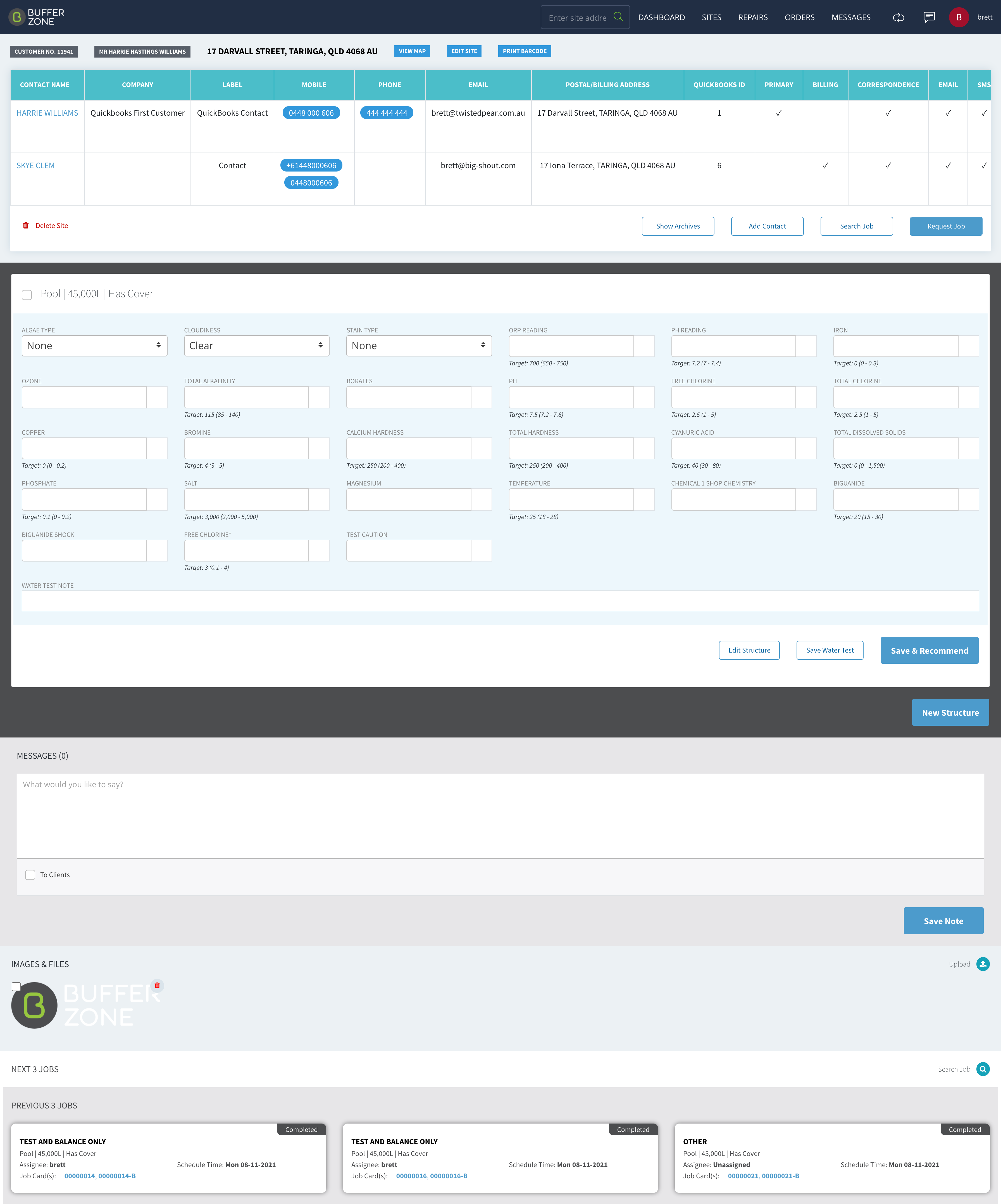This screenshot has height=1204, width=1001.
Task: Click the Search Job magnifier icon near Next 3 Jobs
Action: pyautogui.click(x=983, y=1069)
